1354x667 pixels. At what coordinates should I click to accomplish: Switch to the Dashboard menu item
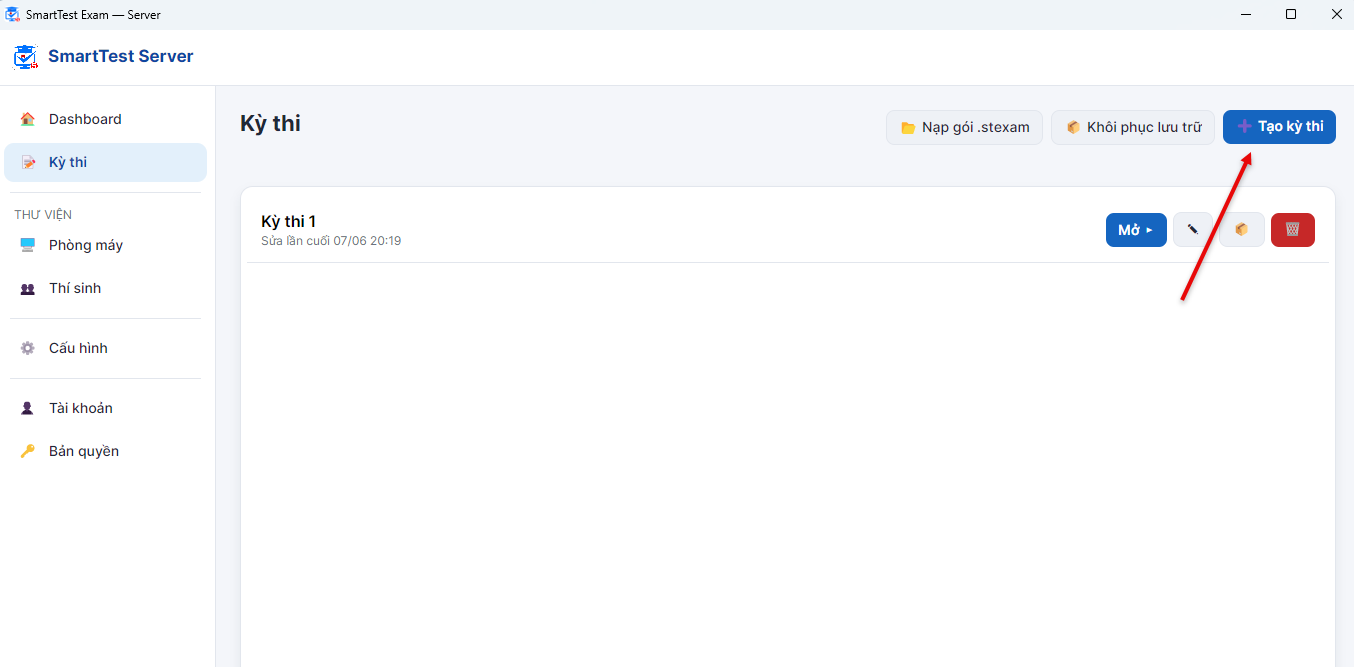pyautogui.click(x=105, y=119)
